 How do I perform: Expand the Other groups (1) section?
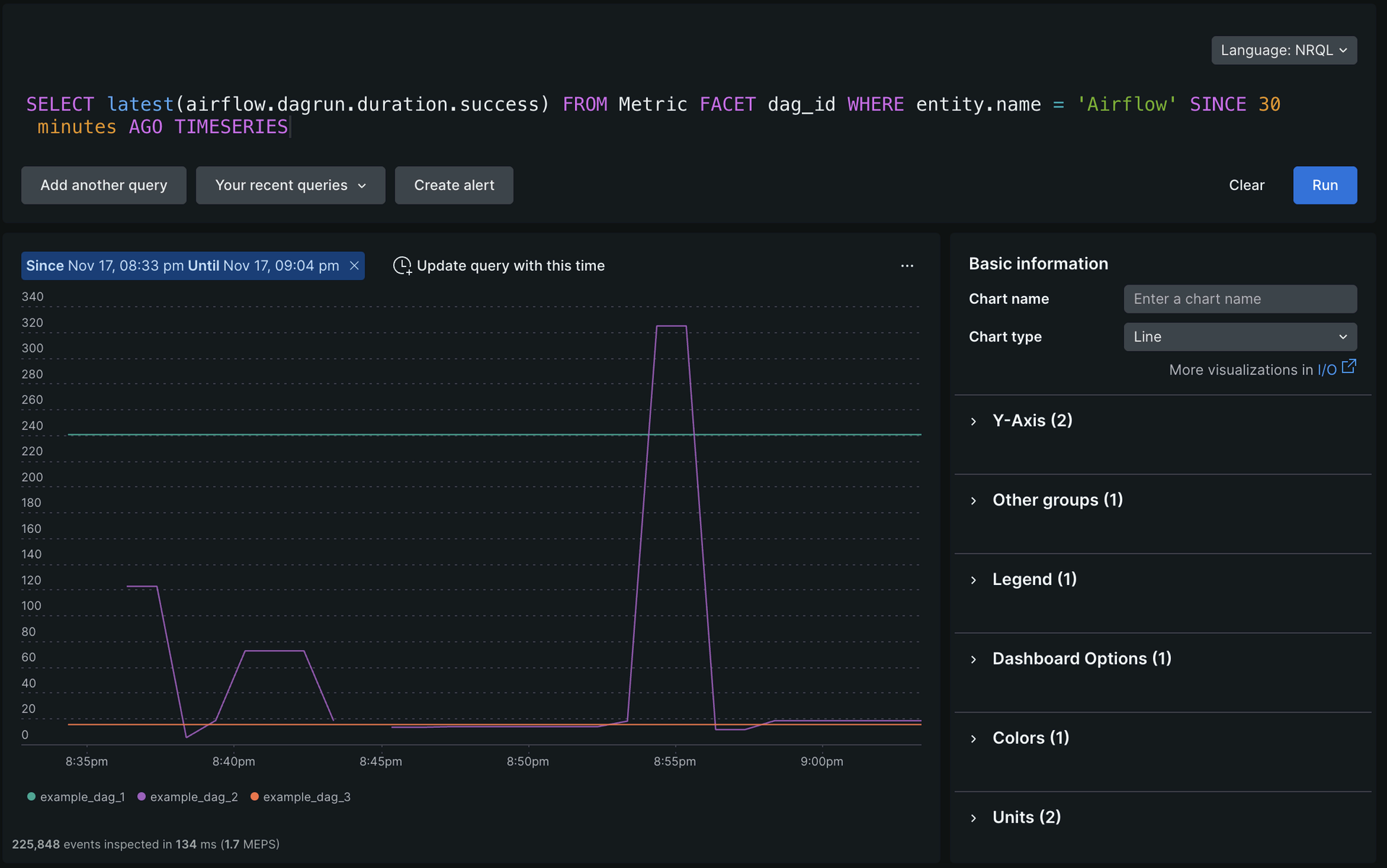(x=1057, y=500)
